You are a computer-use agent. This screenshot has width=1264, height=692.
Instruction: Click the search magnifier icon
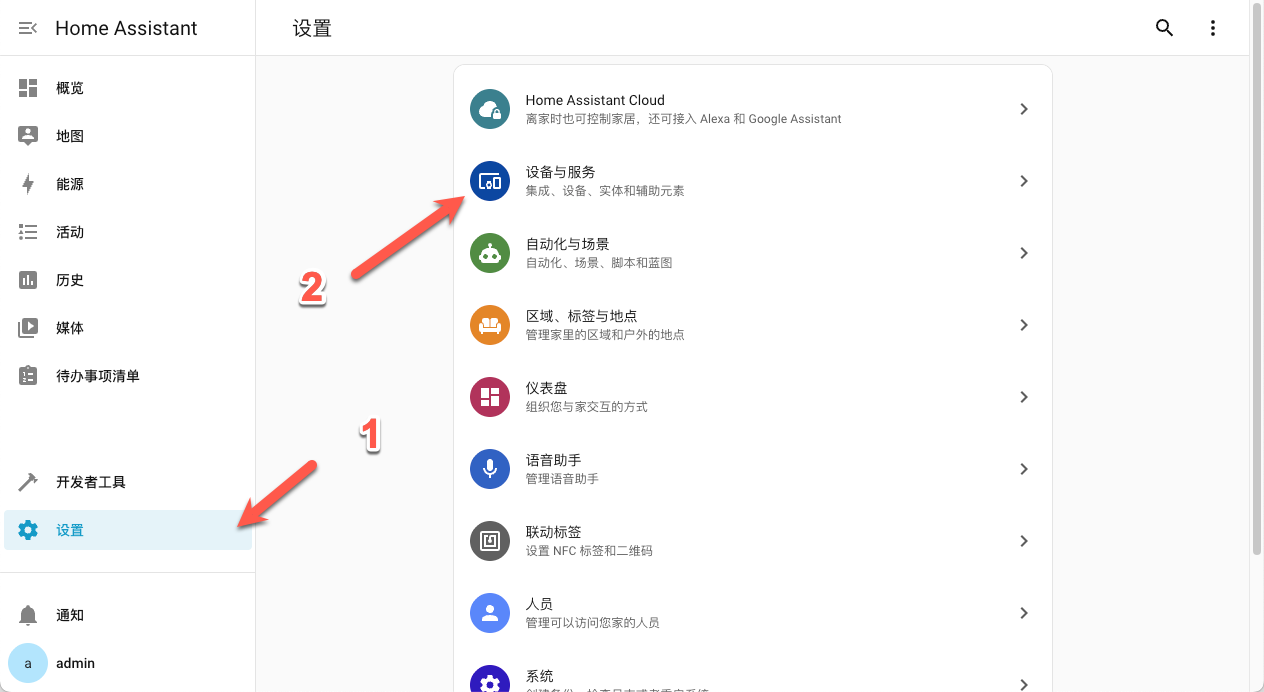pyautogui.click(x=1164, y=27)
